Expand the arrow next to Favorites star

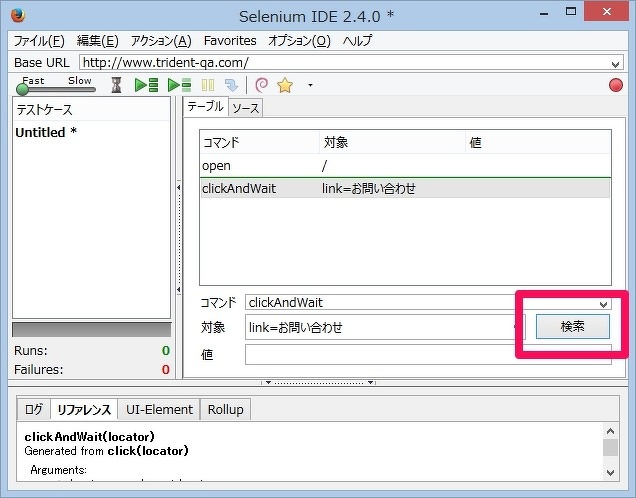pos(310,86)
